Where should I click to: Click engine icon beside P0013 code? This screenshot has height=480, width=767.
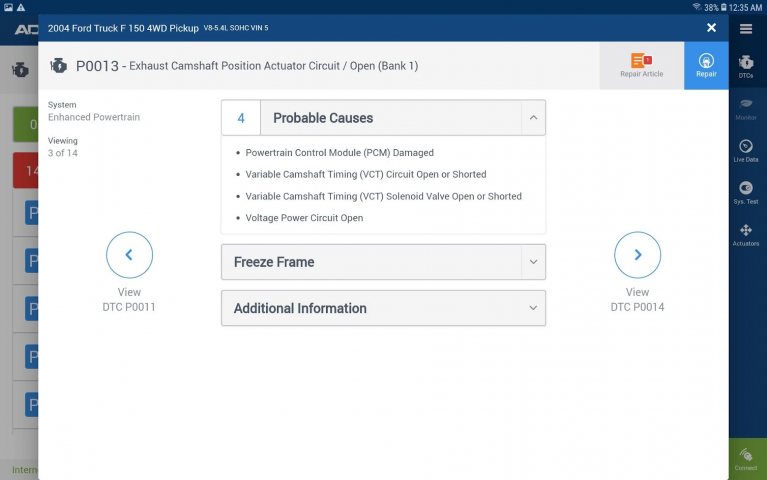click(59, 66)
